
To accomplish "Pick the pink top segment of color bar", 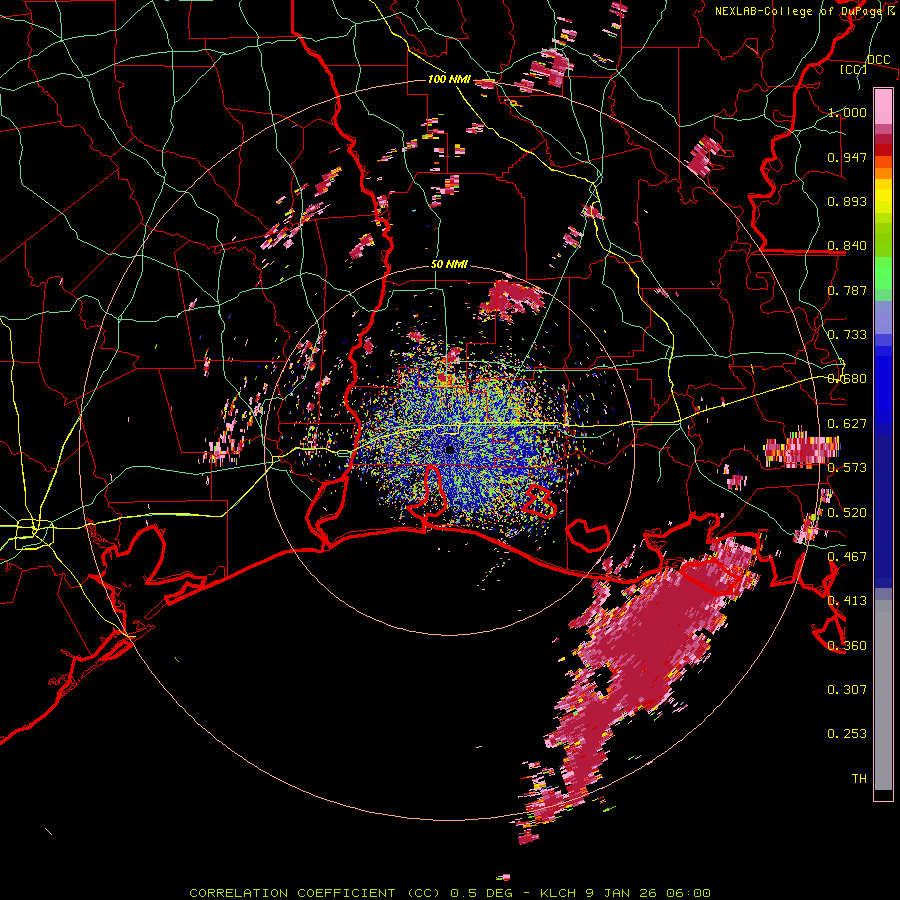I will pos(883,107).
